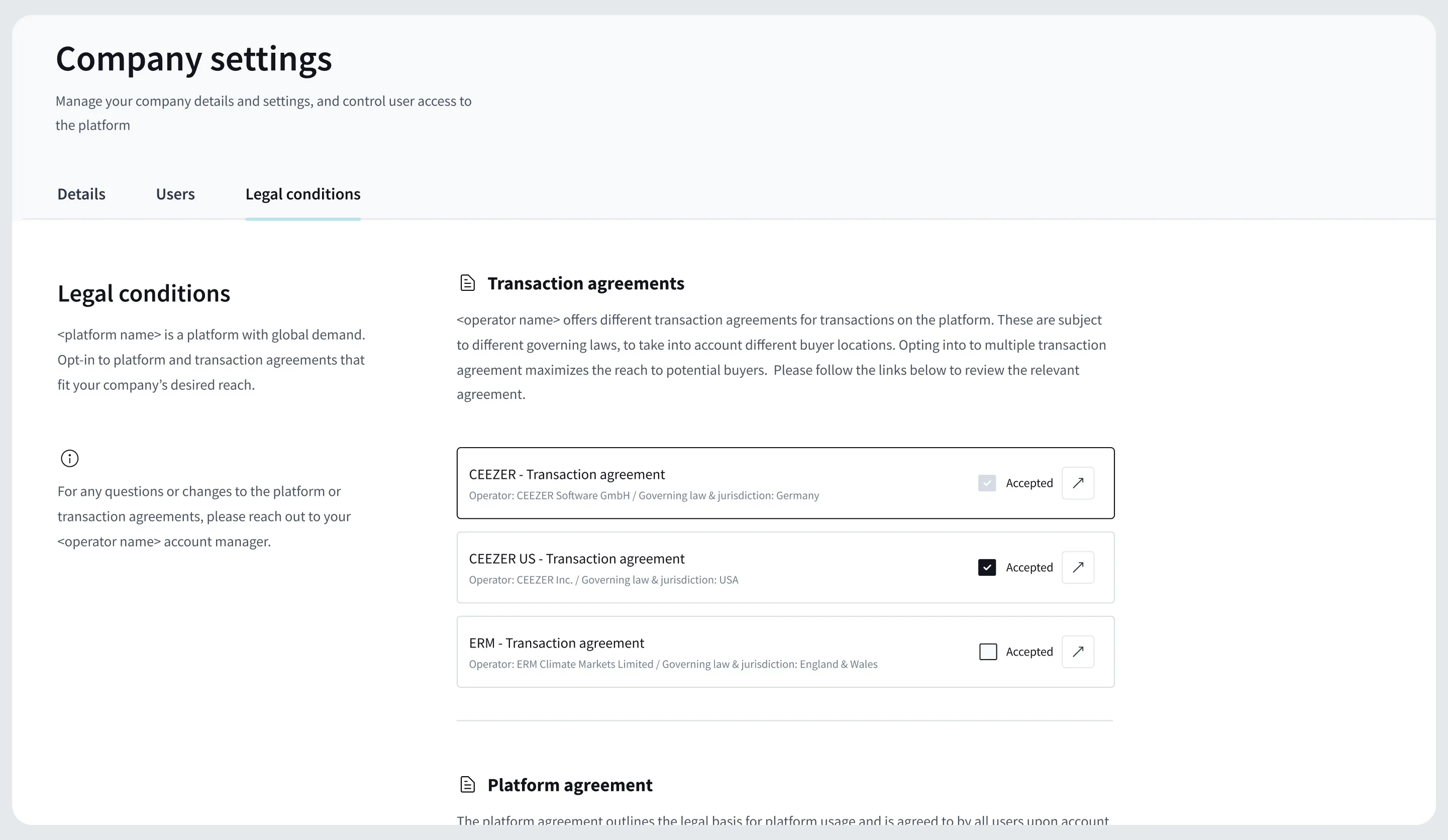Open ERM Transaction agreement external link arrow
1448x840 pixels.
point(1078,652)
